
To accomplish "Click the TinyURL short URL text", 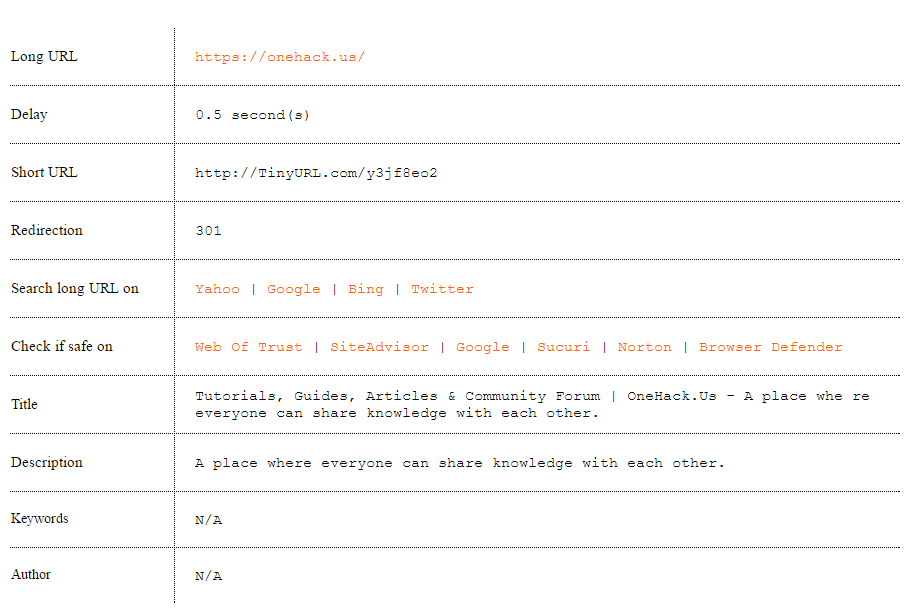I will coord(316,173).
